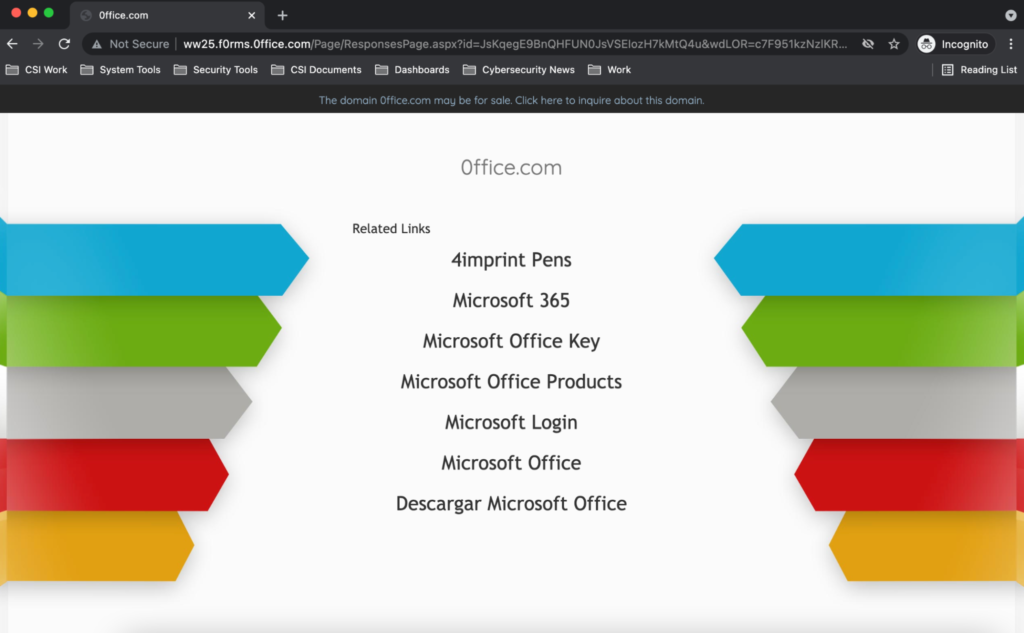Viewport: 1024px width, 633px height.
Task: Open the Reading List panel
Action: 979,70
